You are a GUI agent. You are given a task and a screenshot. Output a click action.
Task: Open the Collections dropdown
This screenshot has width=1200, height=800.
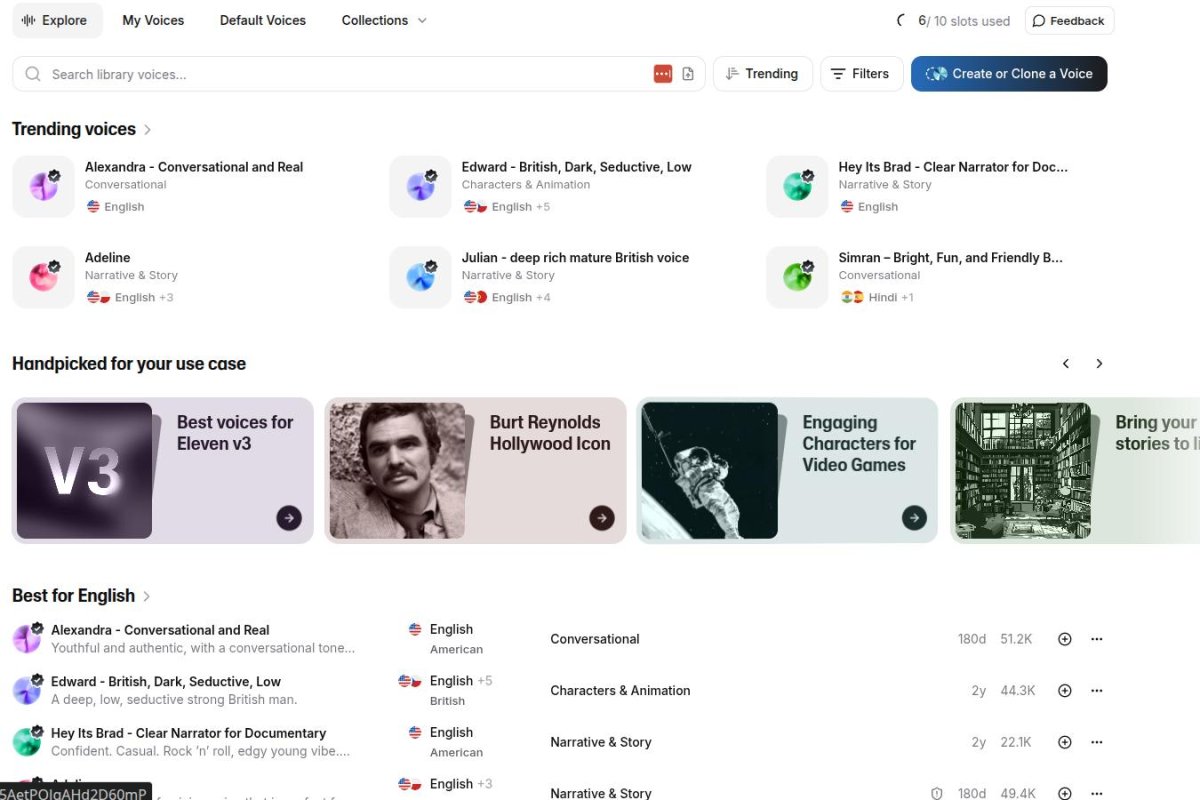point(384,20)
